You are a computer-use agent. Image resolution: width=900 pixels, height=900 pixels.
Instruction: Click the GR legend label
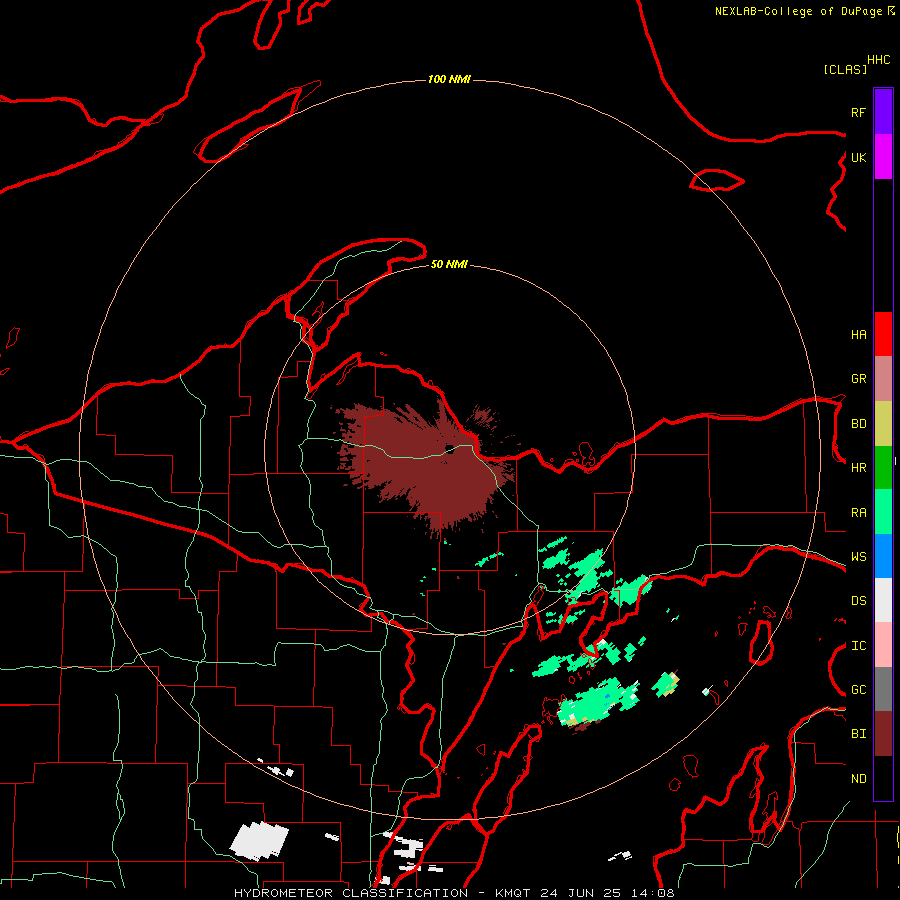click(x=858, y=379)
